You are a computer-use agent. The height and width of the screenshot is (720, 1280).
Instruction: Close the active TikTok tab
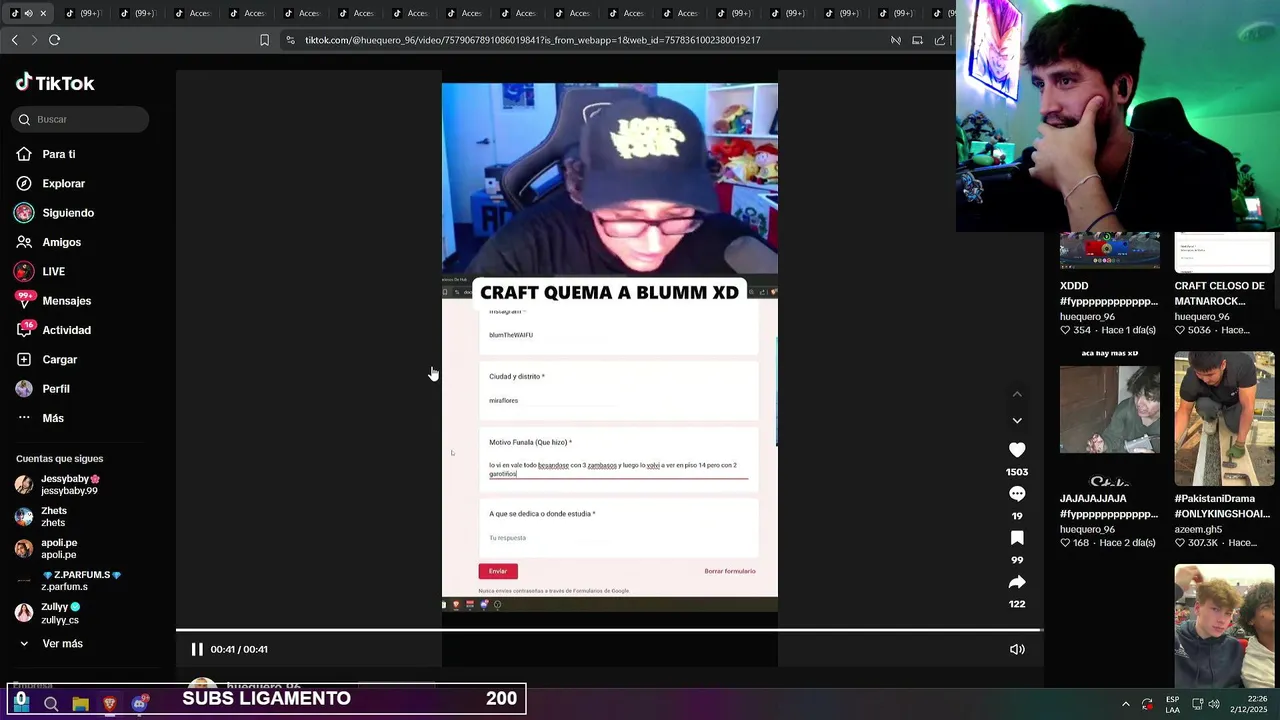[x=43, y=13]
